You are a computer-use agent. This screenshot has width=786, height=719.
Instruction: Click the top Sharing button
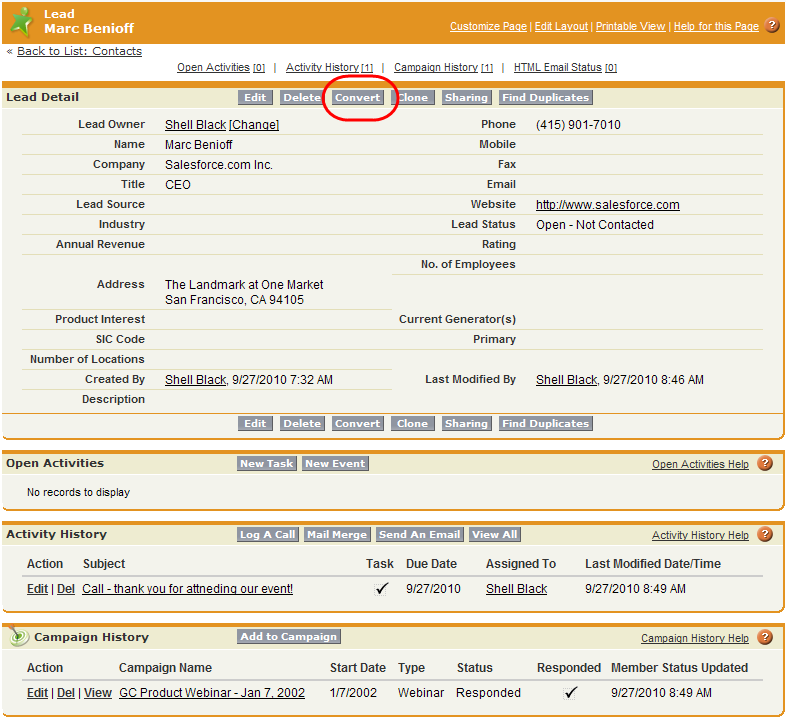click(x=466, y=97)
